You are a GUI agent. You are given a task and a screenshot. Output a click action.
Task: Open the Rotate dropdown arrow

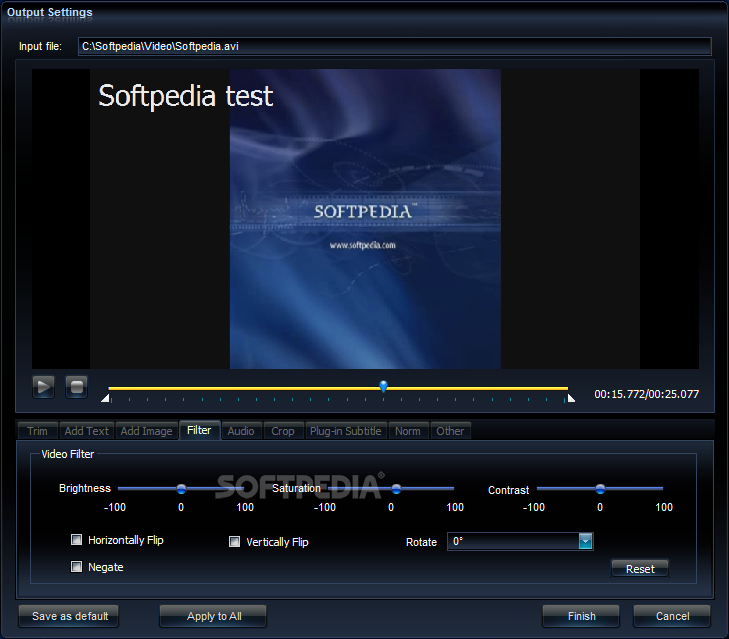585,541
